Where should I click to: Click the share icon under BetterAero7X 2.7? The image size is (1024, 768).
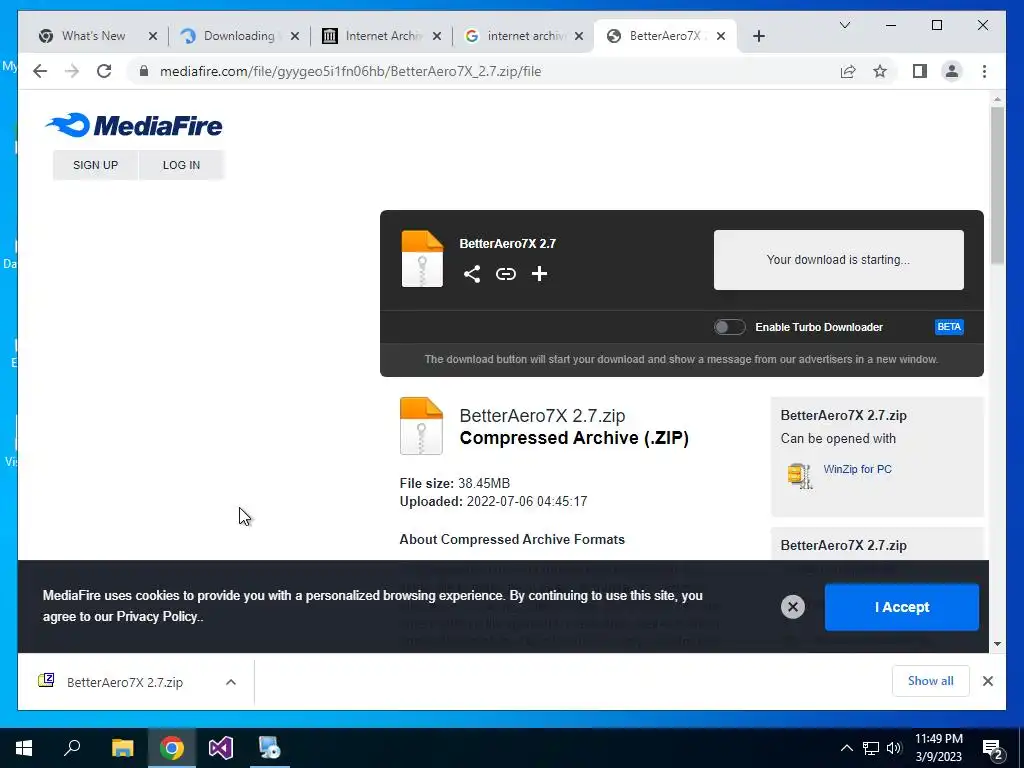(x=472, y=274)
